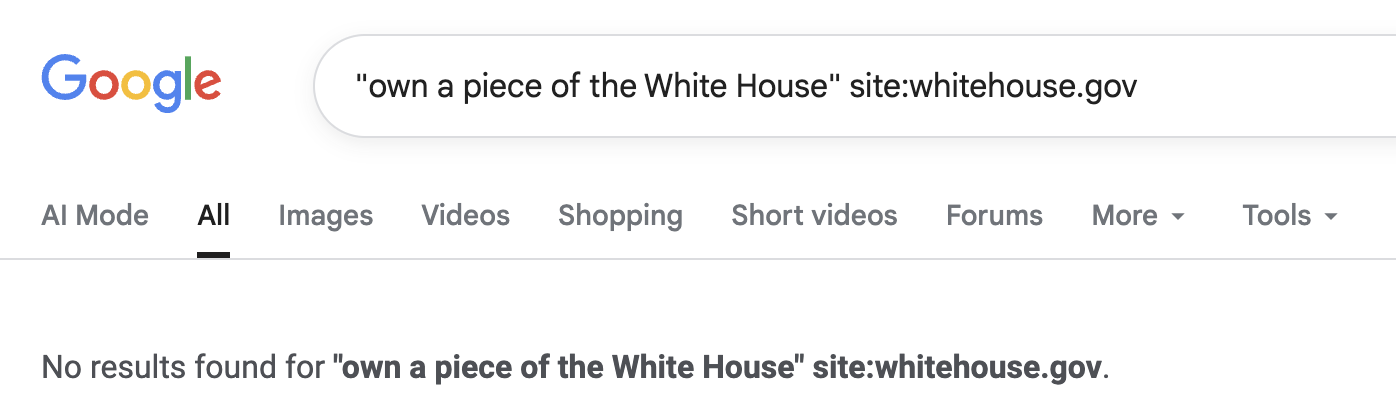
Task: Click the arrow next to Tools
Action: coord(1330,217)
